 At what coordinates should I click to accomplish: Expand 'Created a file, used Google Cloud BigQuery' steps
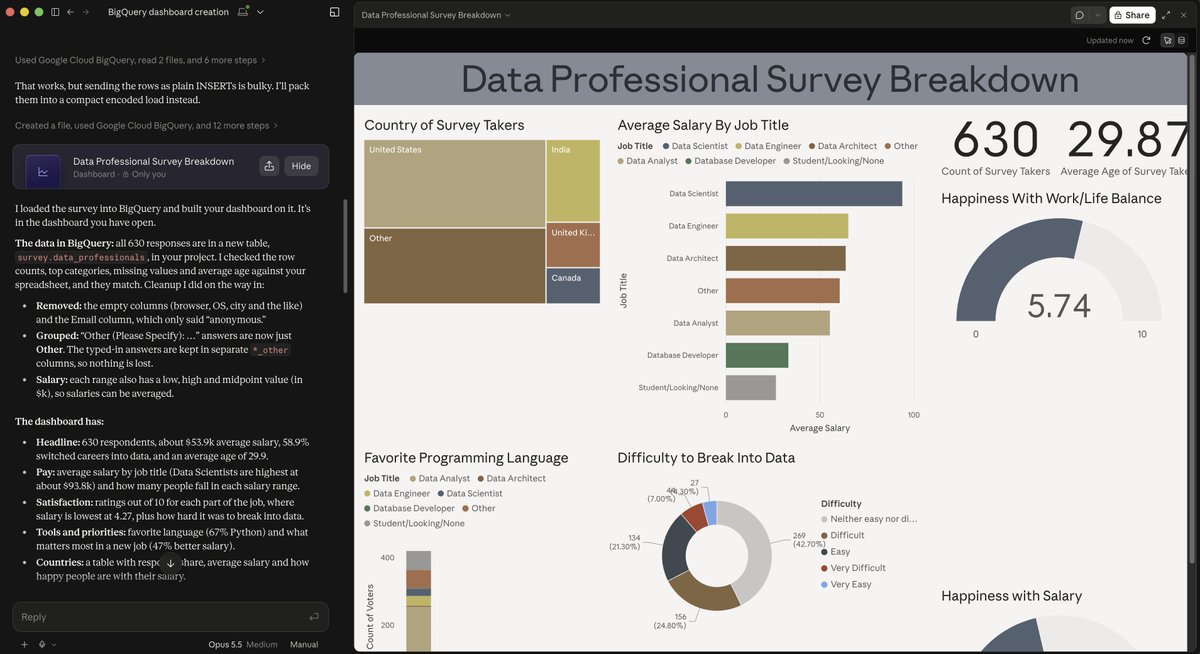[x=147, y=125]
